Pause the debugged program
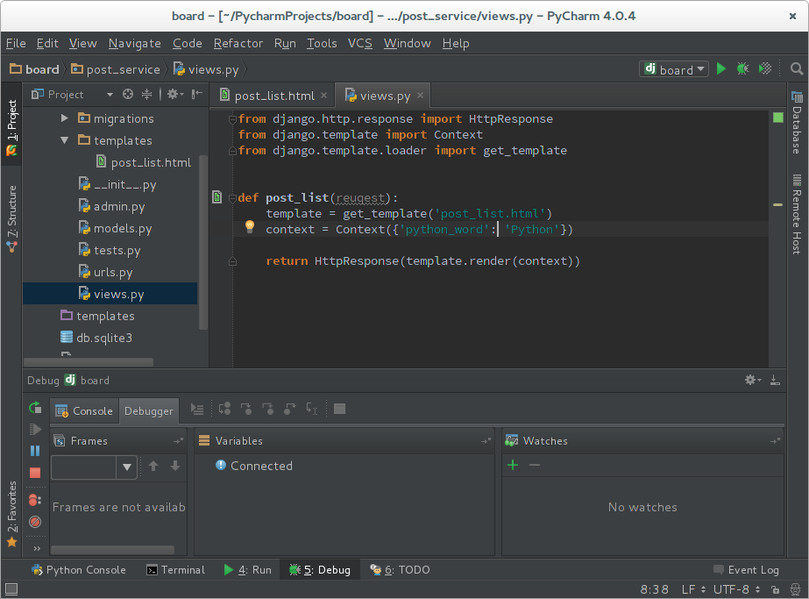The width and height of the screenshot is (809, 599). (x=35, y=451)
